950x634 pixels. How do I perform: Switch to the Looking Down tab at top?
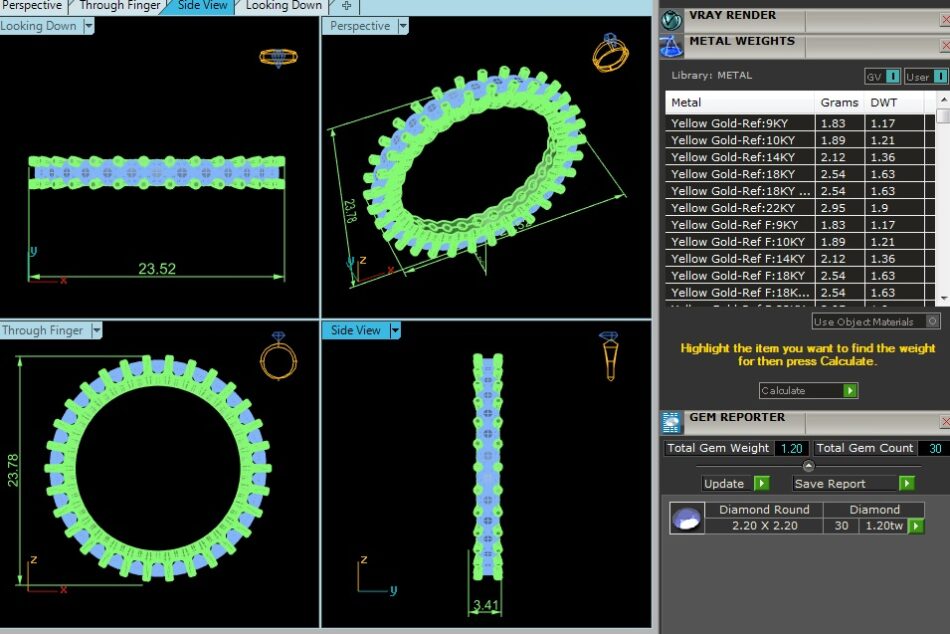pyautogui.click(x=284, y=5)
